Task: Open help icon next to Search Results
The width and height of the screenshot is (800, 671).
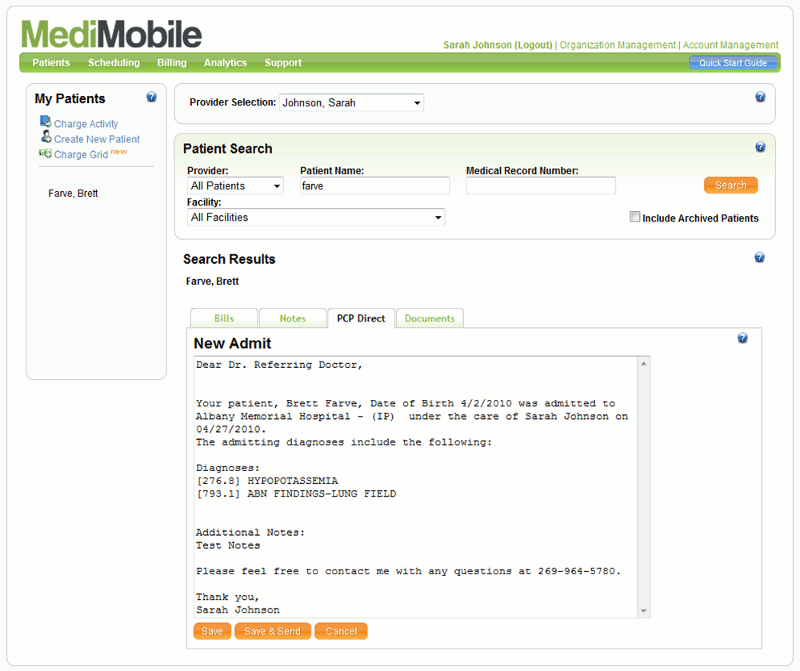Action: (x=759, y=257)
